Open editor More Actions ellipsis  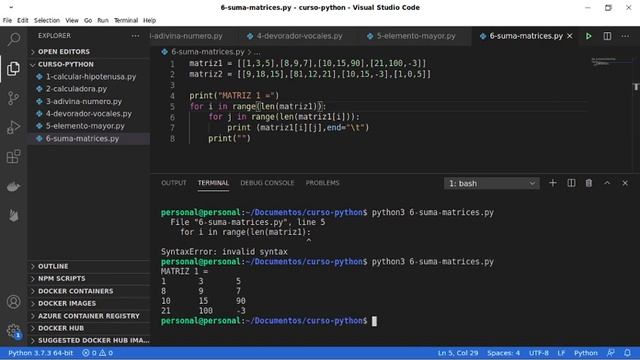coord(625,36)
